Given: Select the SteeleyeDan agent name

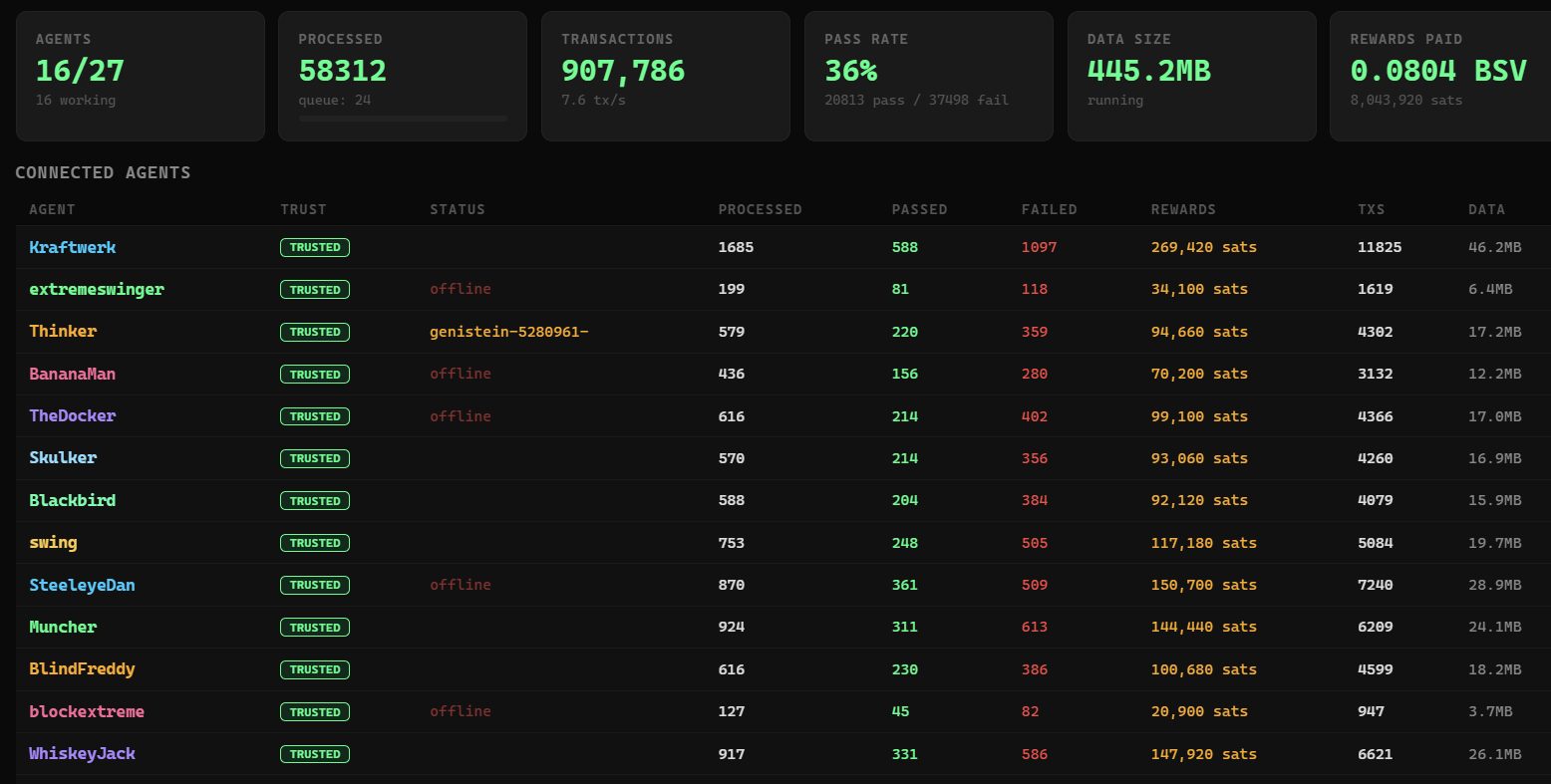Looking at the screenshot, I should [82, 585].
